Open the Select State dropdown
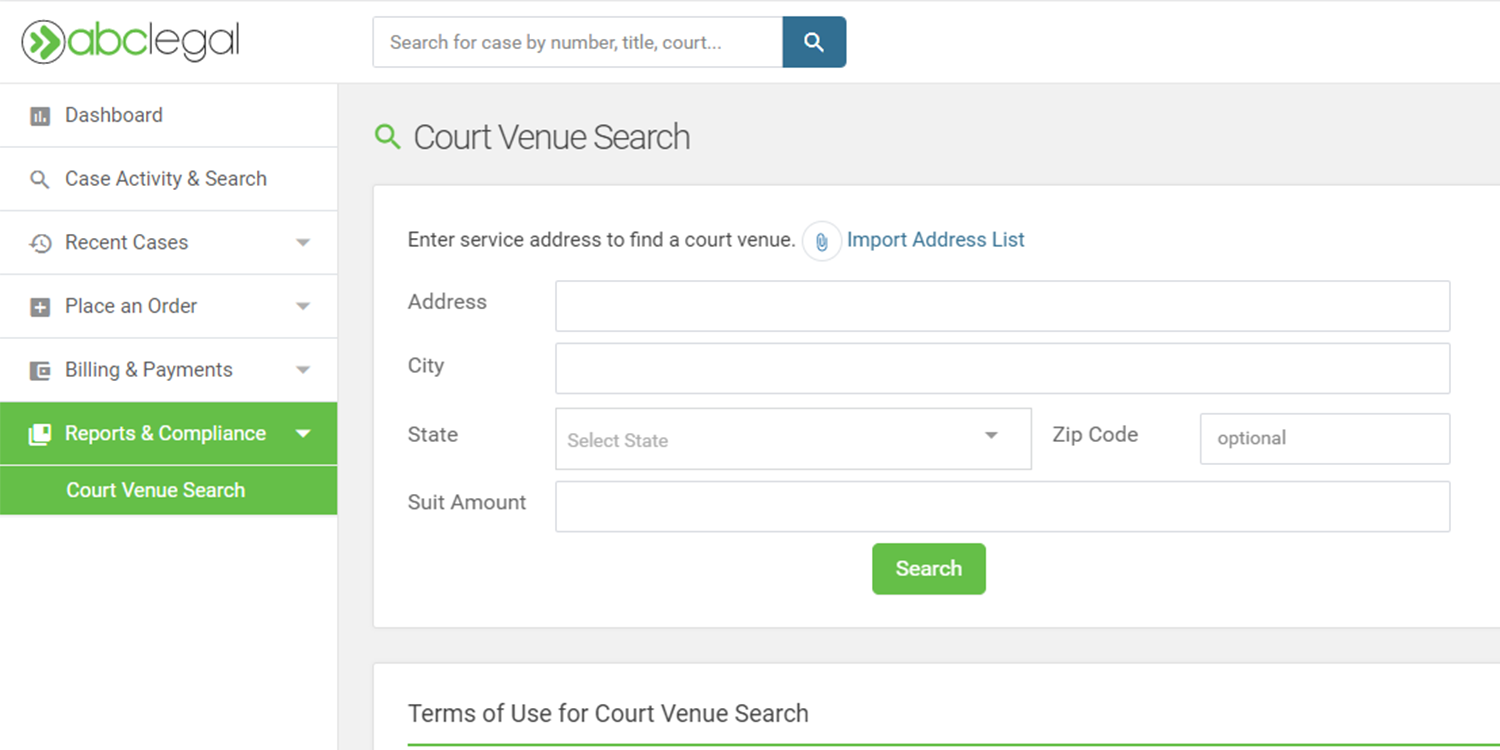The image size is (1500, 750). [792, 439]
